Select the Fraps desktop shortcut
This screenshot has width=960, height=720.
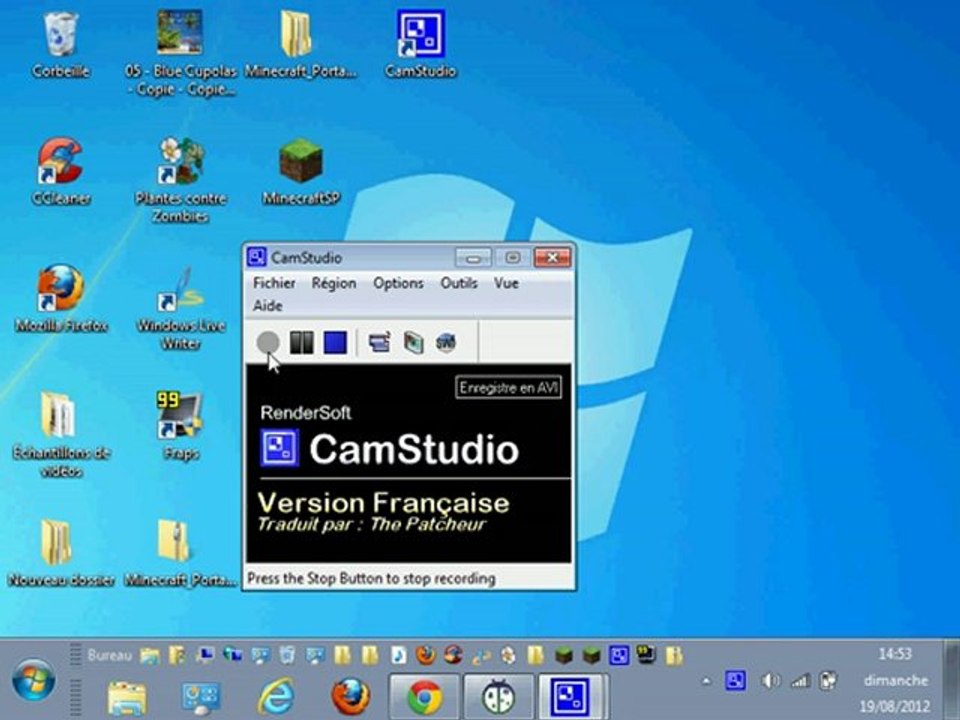[181, 427]
